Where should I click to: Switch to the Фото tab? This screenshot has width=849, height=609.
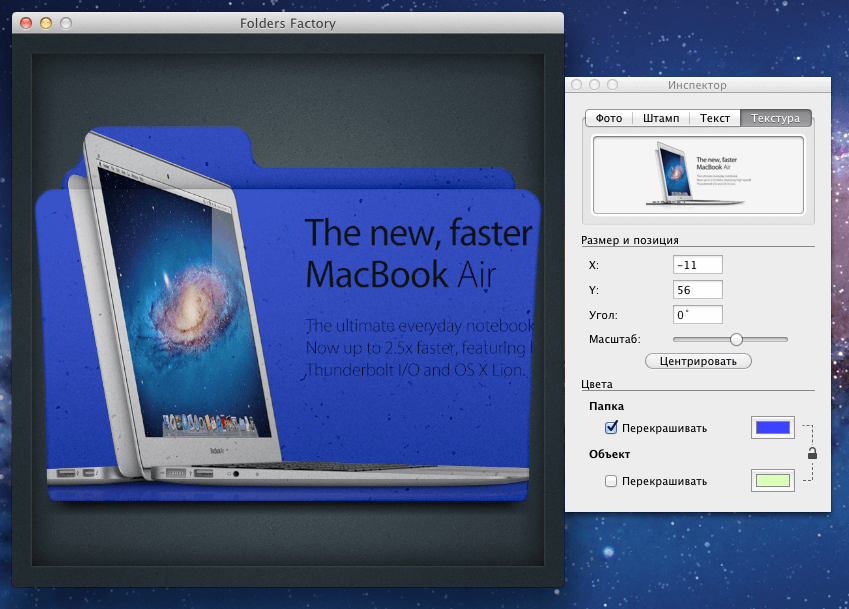click(x=609, y=117)
